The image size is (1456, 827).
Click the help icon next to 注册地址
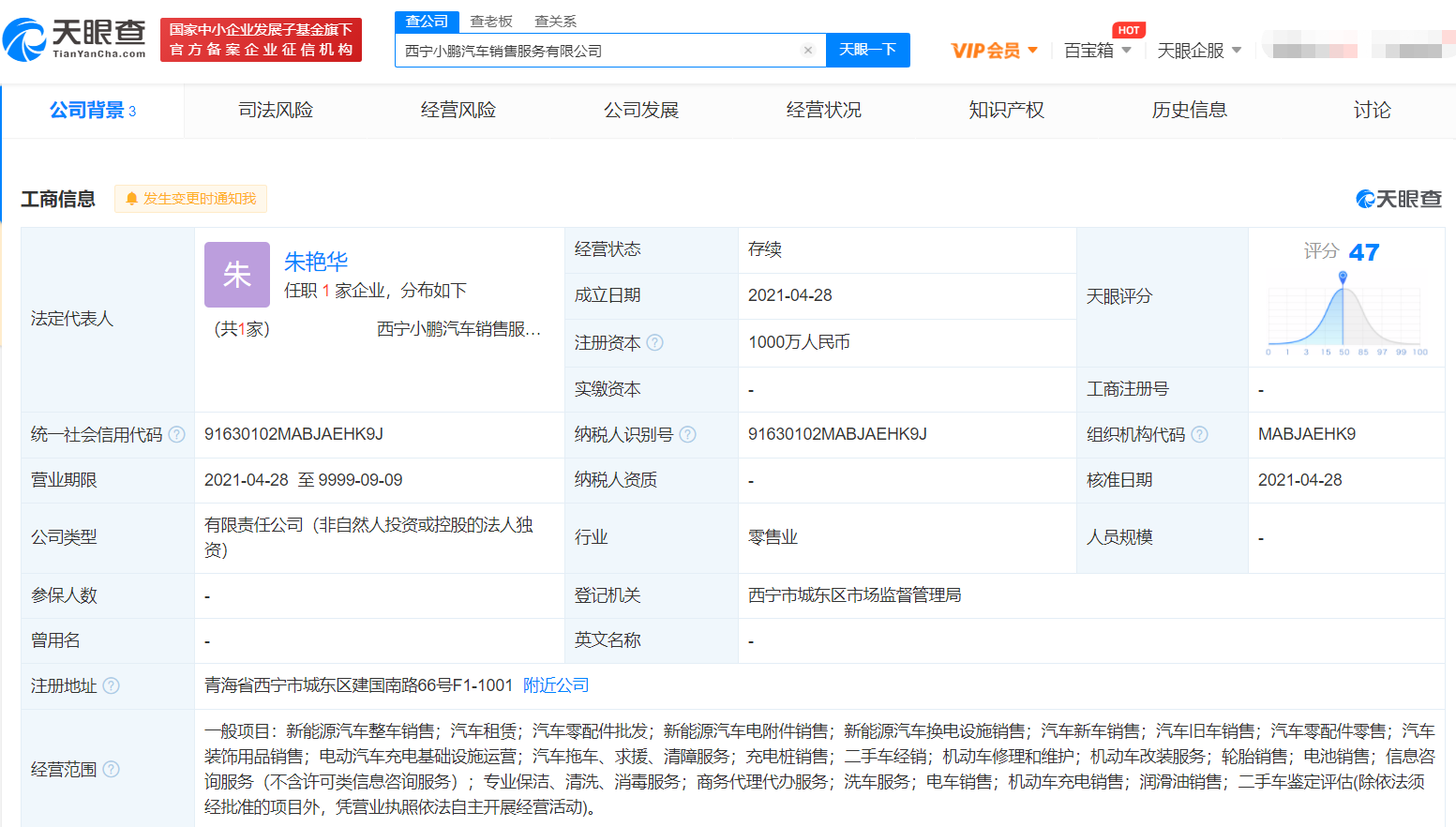point(111,686)
